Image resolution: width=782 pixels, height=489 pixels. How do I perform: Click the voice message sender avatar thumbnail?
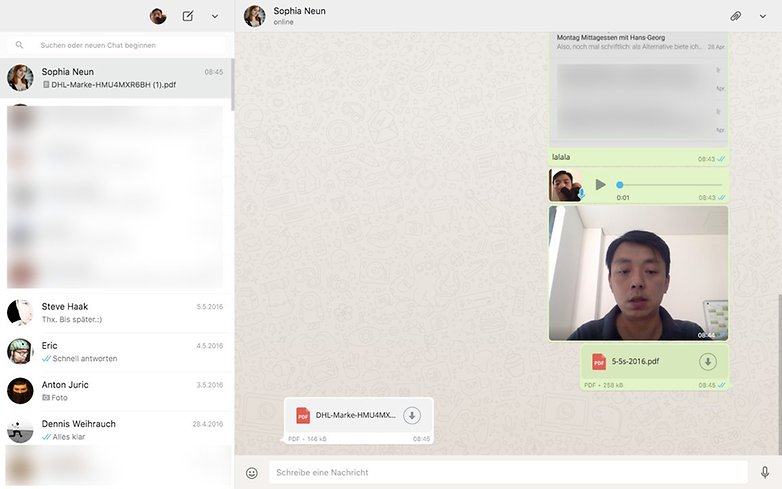tap(566, 185)
